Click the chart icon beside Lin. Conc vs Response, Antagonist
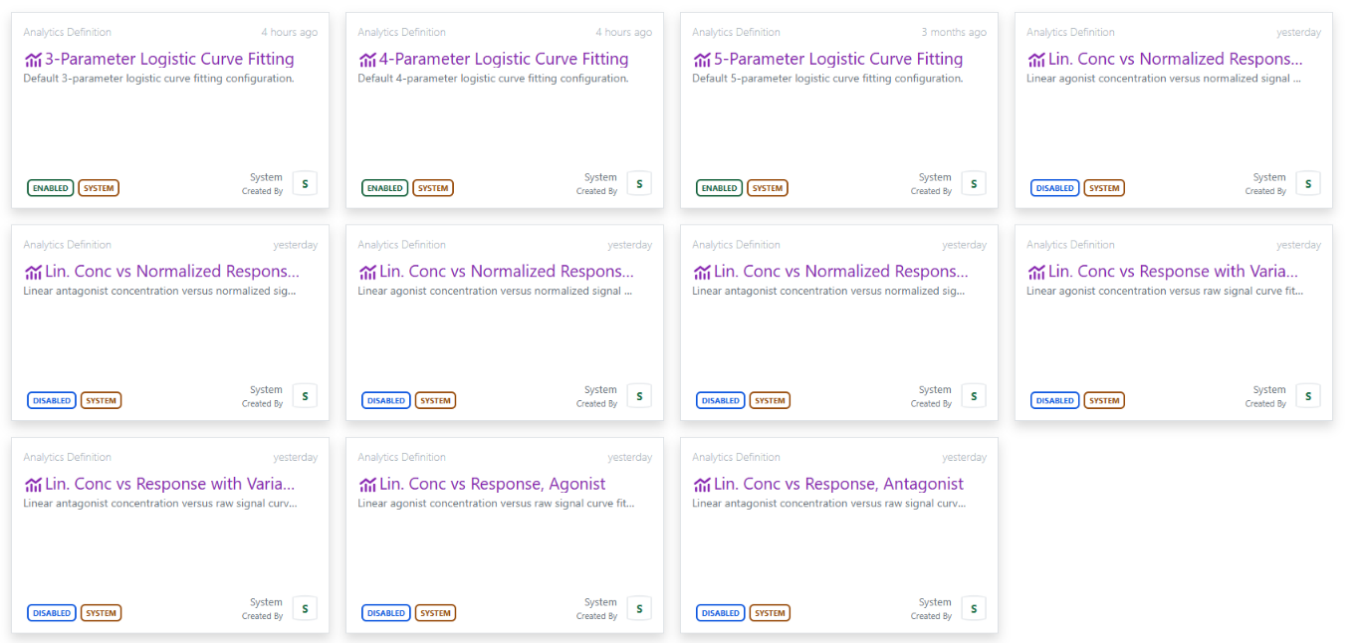 702,485
